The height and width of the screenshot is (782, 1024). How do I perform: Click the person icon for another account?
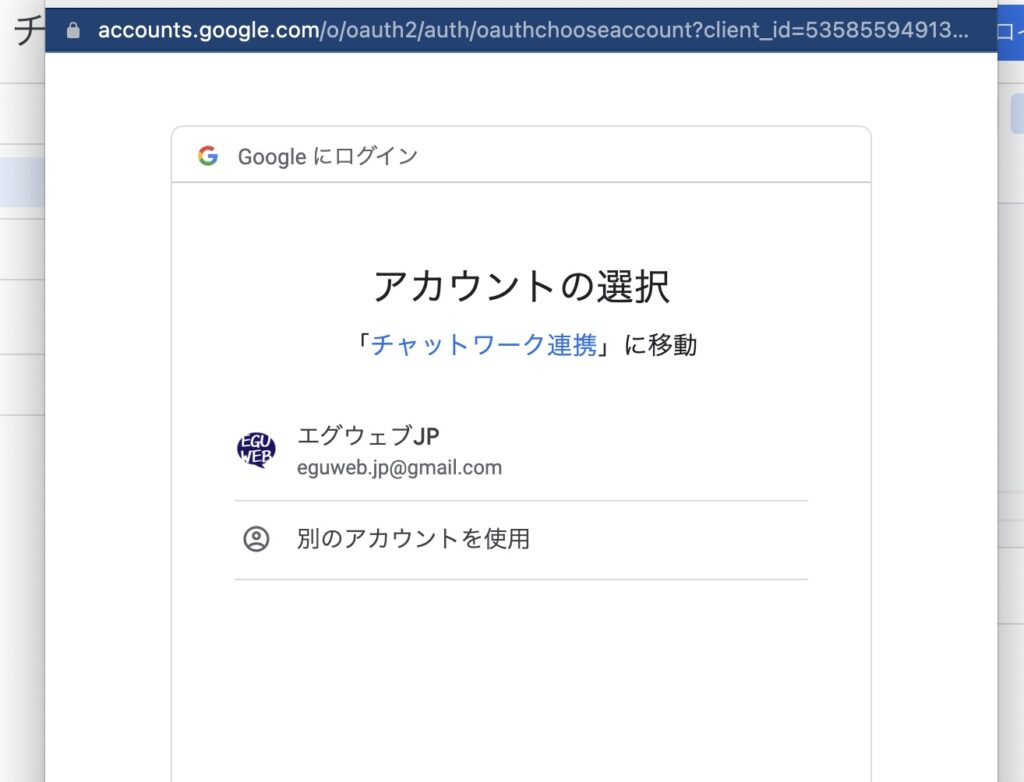tap(256, 539)
